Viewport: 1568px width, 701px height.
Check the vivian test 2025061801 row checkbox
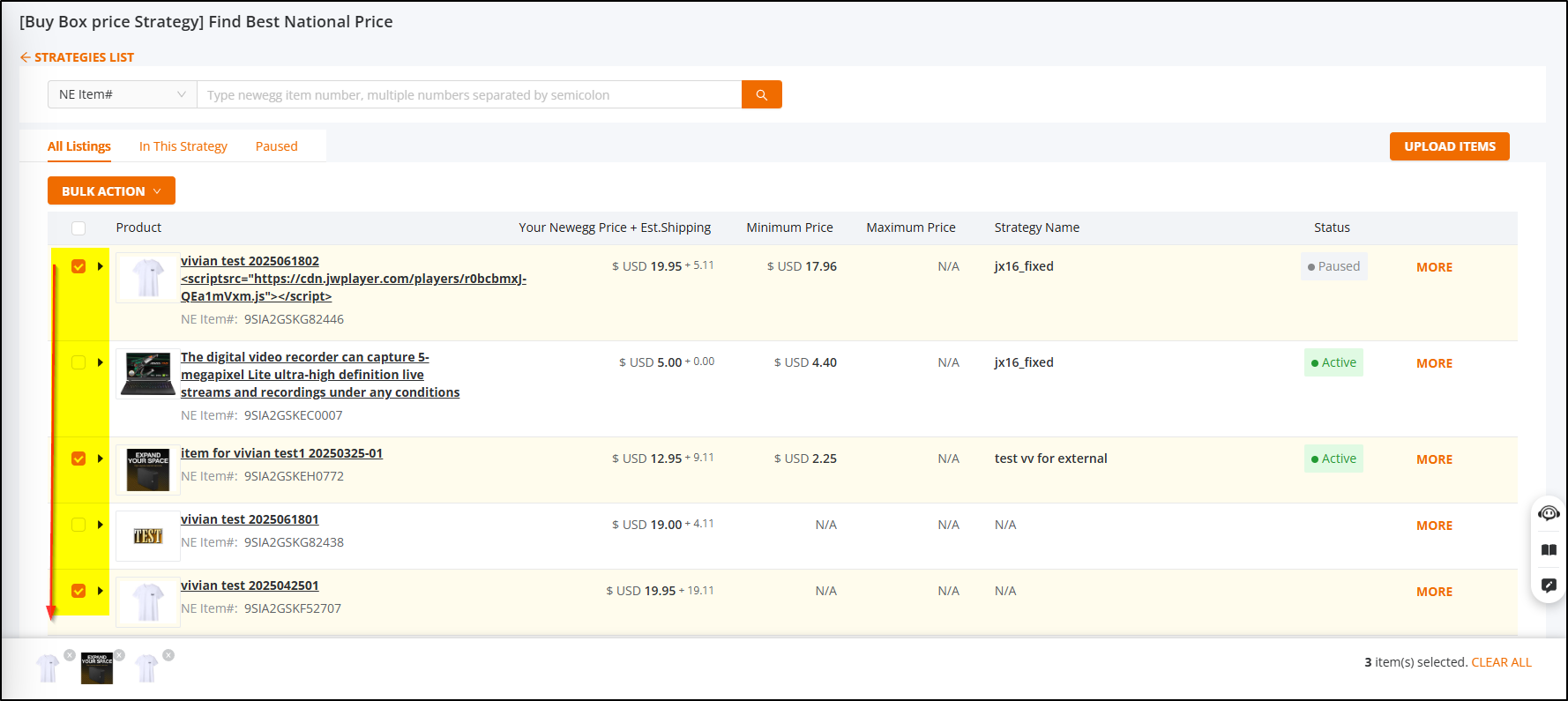click(78, 525)
